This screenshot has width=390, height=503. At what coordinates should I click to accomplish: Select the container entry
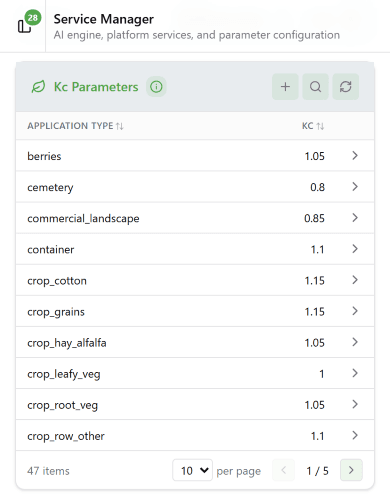(x=51, y=249)
